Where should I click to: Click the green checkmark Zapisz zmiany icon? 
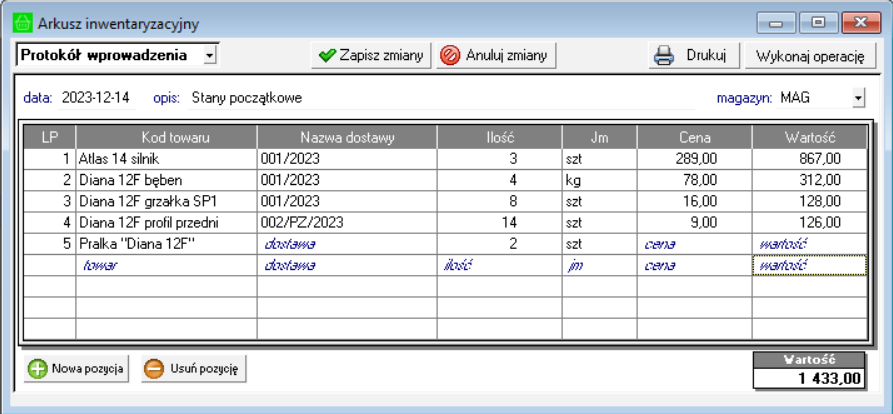pos(326,56)
